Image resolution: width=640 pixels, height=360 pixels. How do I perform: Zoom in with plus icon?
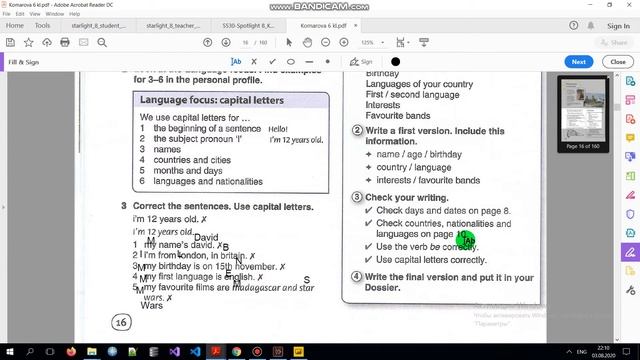pos(344,42)
